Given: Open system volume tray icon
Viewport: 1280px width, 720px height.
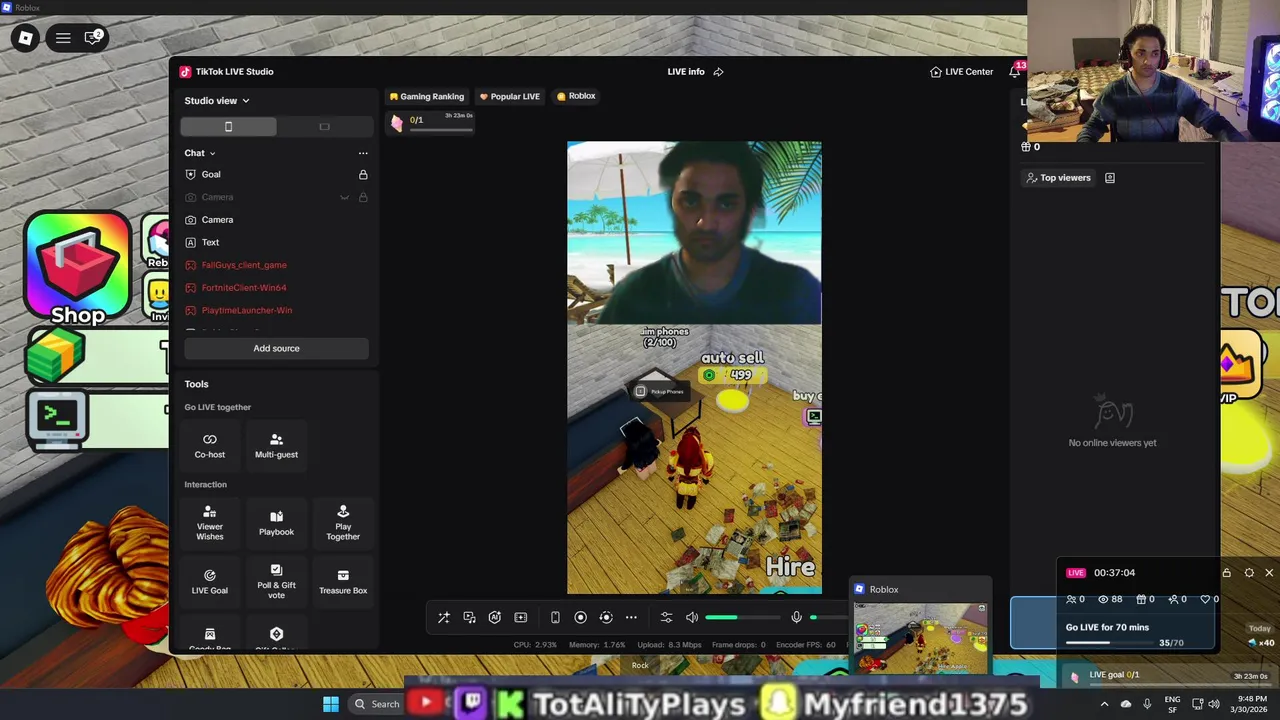Looking at the screenshot, I should tap(1214, 704).
